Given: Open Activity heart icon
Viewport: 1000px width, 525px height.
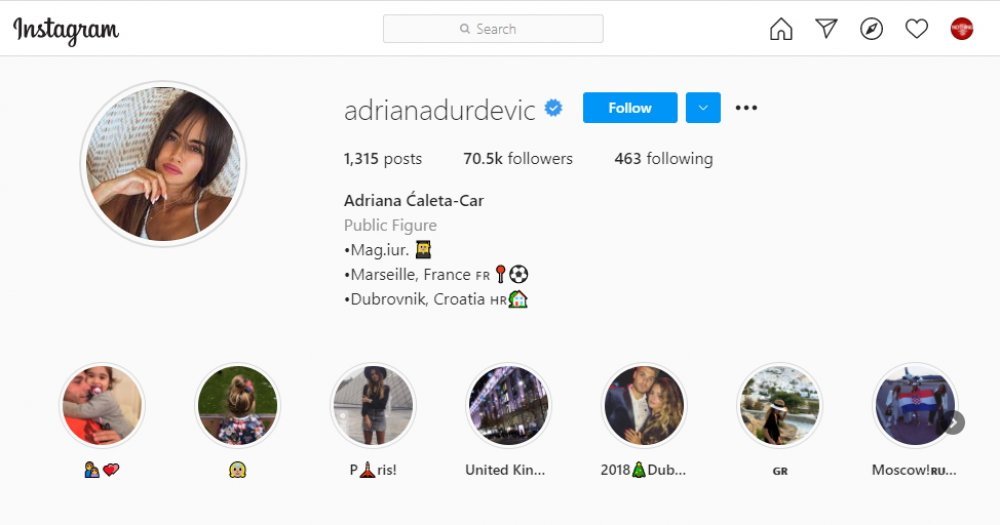Looking at the screenshot, I should 916,29.
